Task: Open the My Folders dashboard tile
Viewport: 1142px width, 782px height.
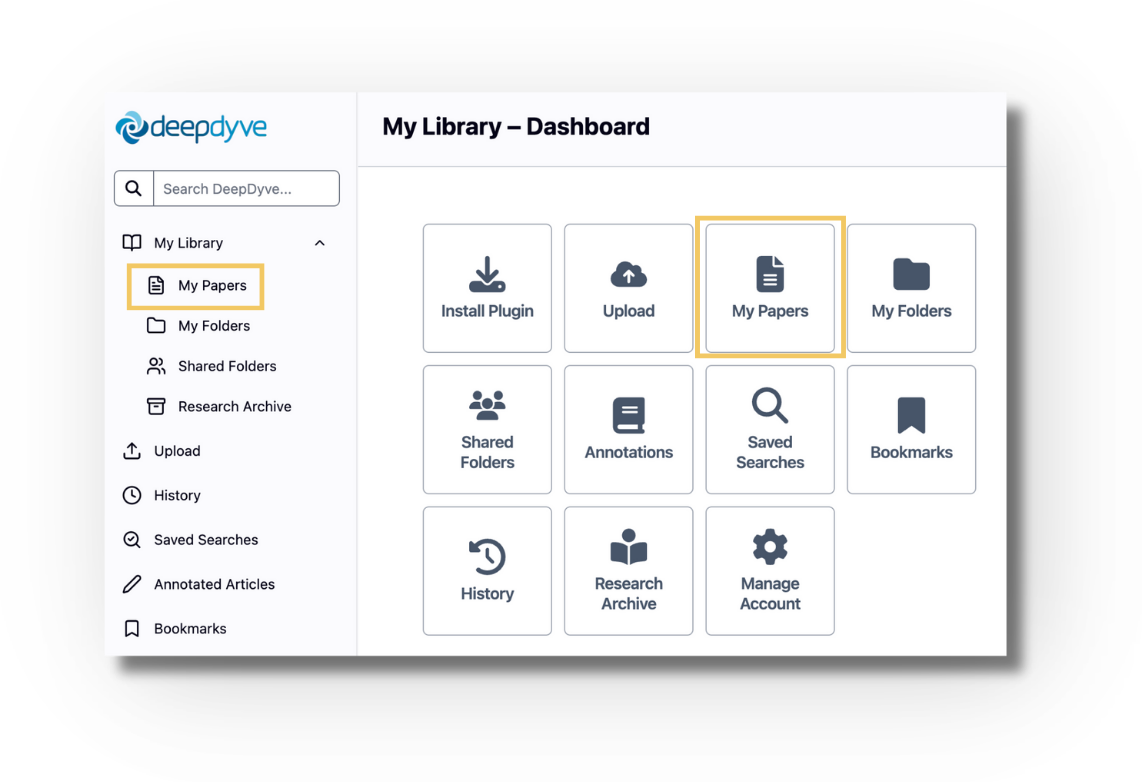Action: (x=911, y=288)
